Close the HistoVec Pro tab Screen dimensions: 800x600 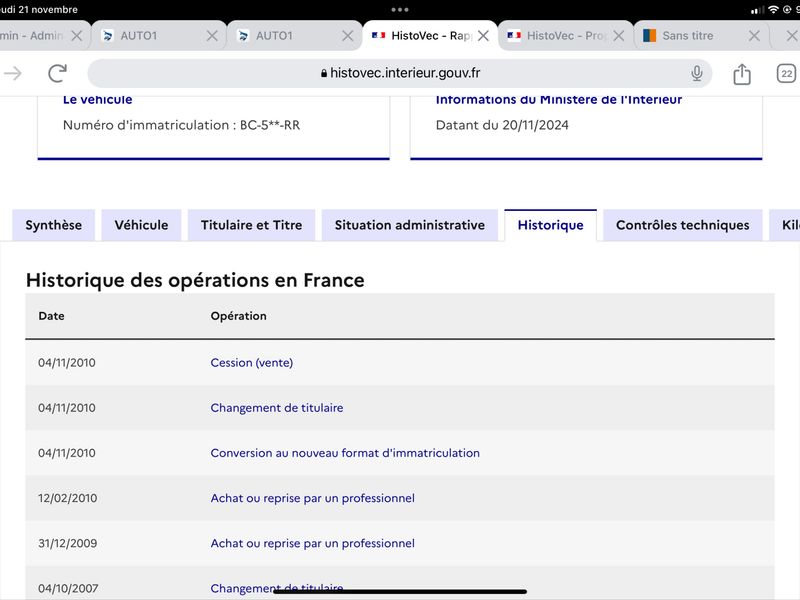[618, 36]
